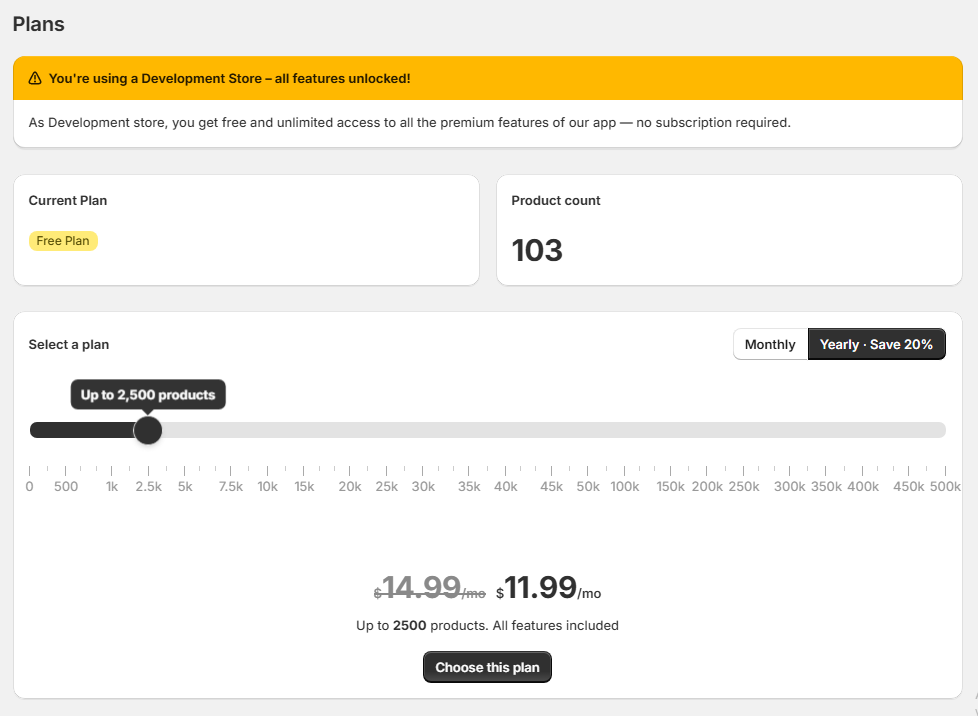Click the 500k label at the scale end
The image size is (978, 716).
945,487
